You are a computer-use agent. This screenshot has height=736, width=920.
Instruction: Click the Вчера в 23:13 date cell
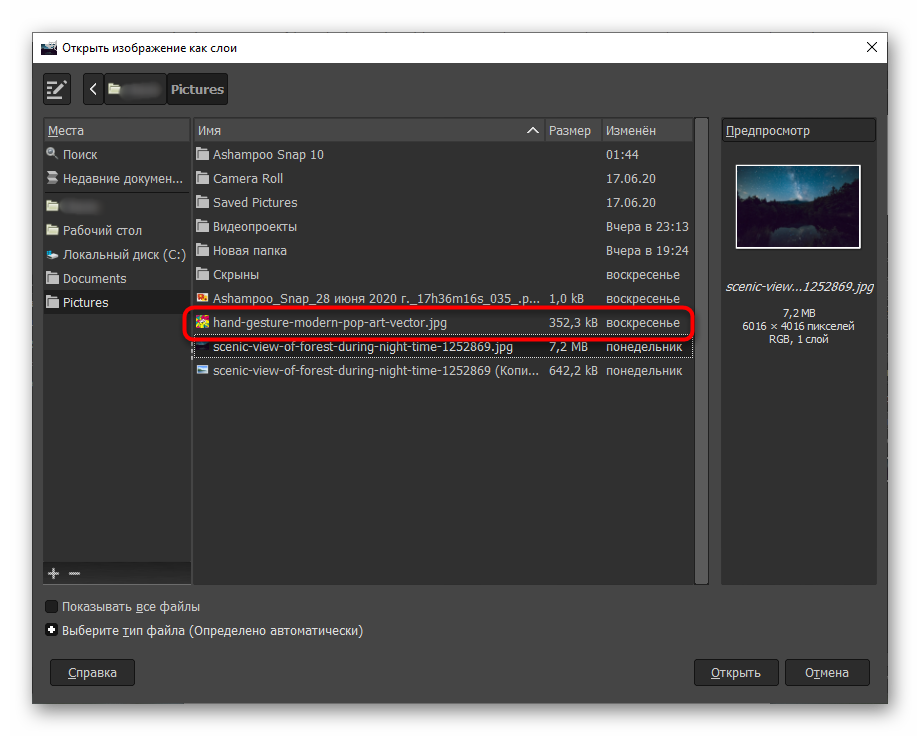pyautogui.click(x=647, y=227)
